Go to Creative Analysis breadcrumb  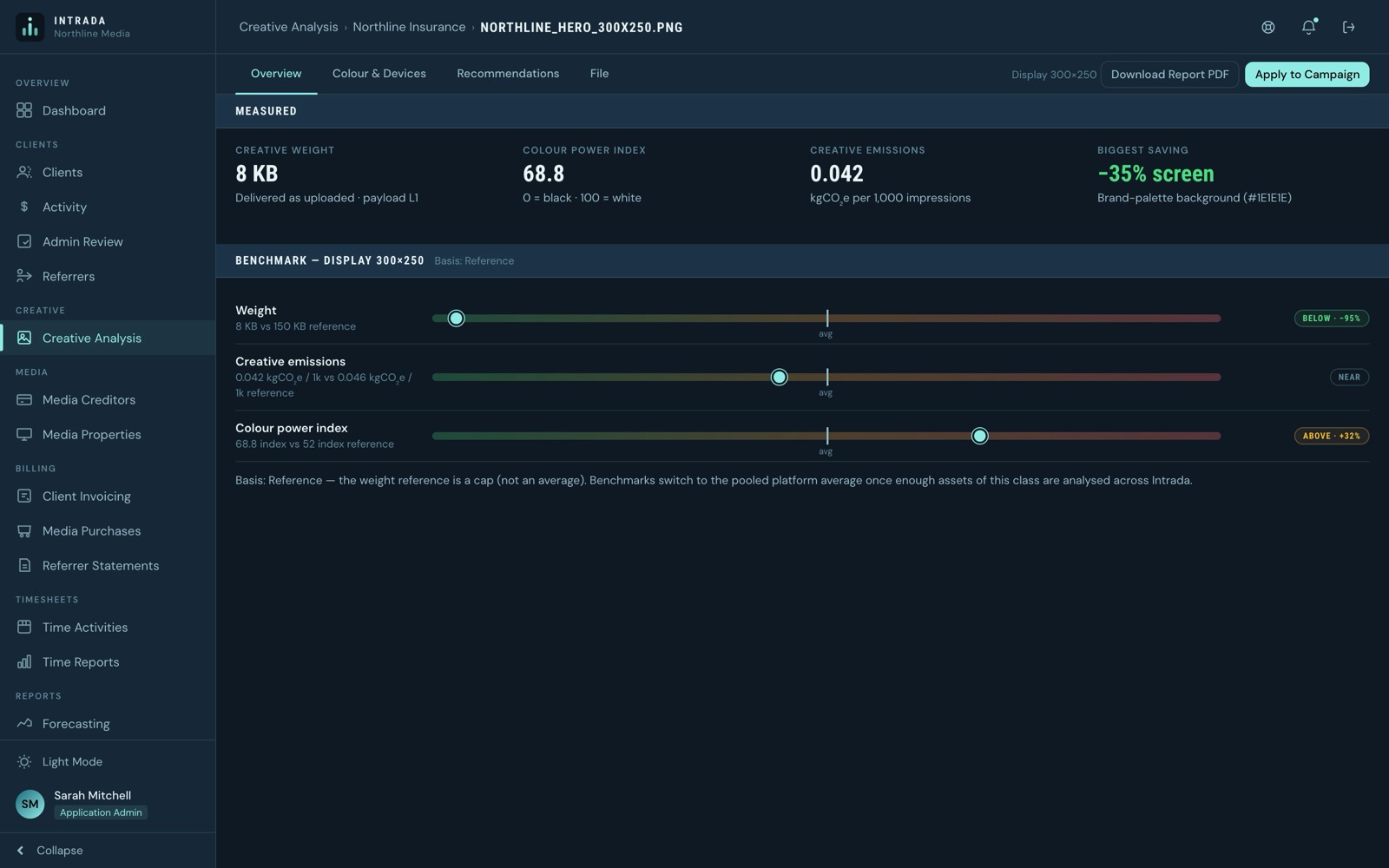point(288,27)
